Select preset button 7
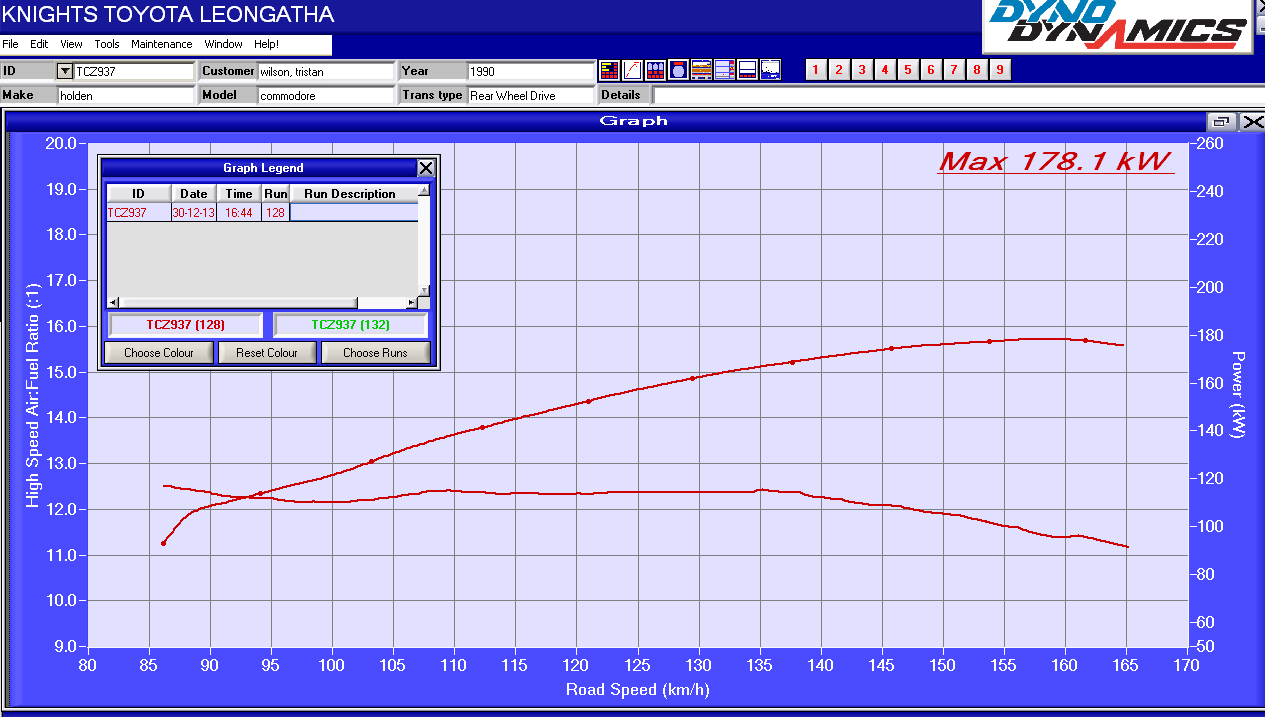Viewport: 1265px width, 717px height. click(954, 69)
